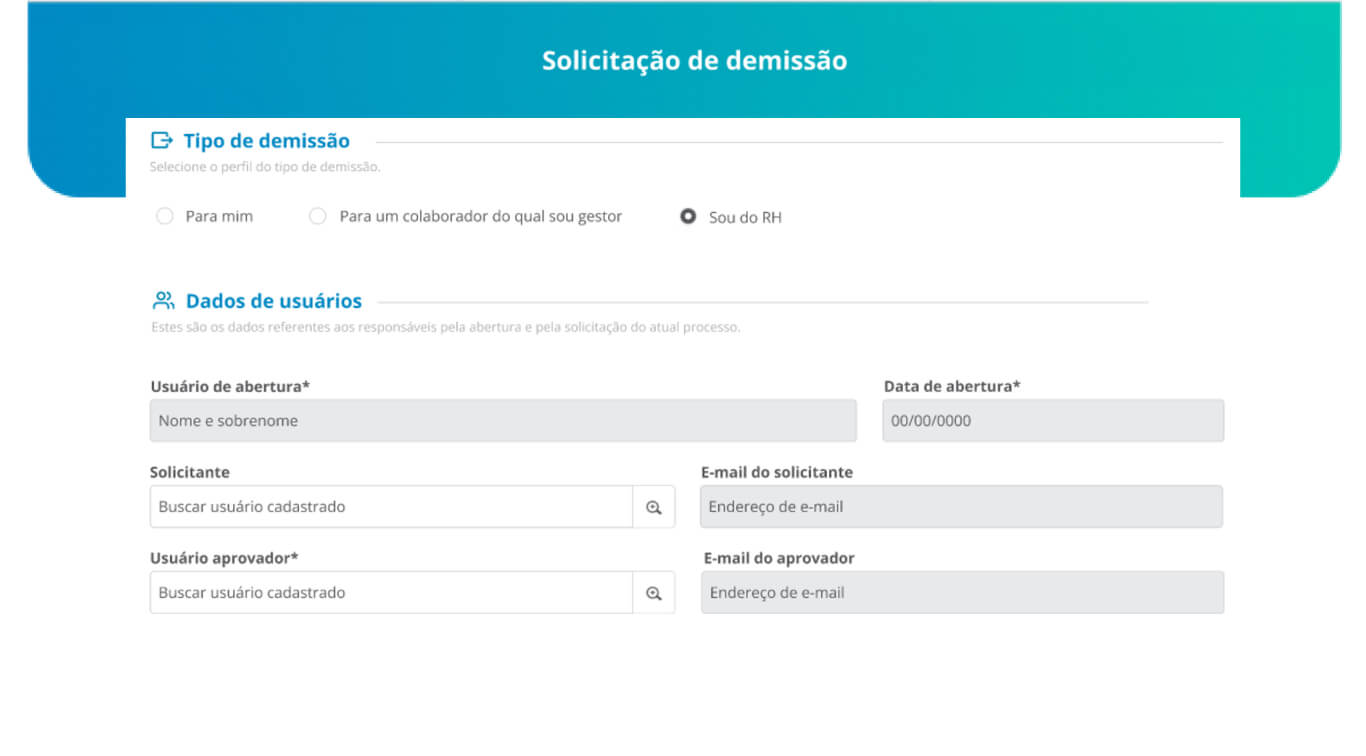The image size is (1366, 756).
Task: Click the 'Selecione o perfil' helper text
Action: [265, 167]
